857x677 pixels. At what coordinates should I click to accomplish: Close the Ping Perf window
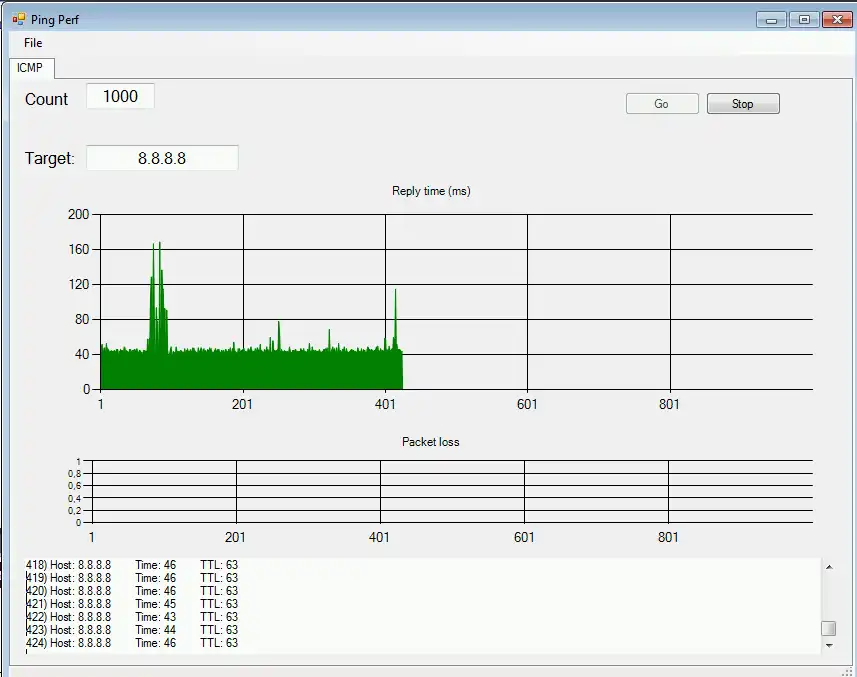[x=837, y=20]
